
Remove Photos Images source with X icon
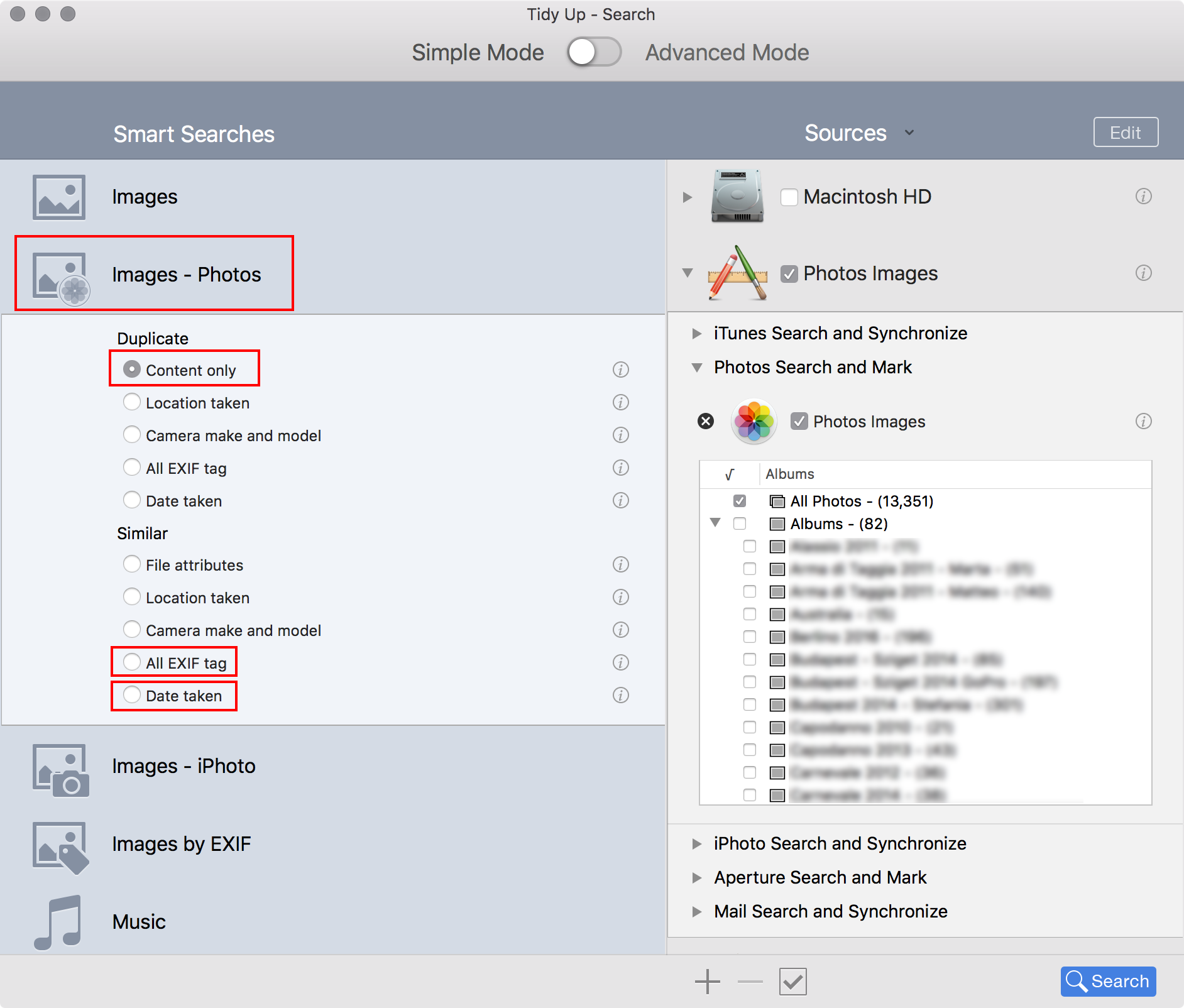coord(706,421)
